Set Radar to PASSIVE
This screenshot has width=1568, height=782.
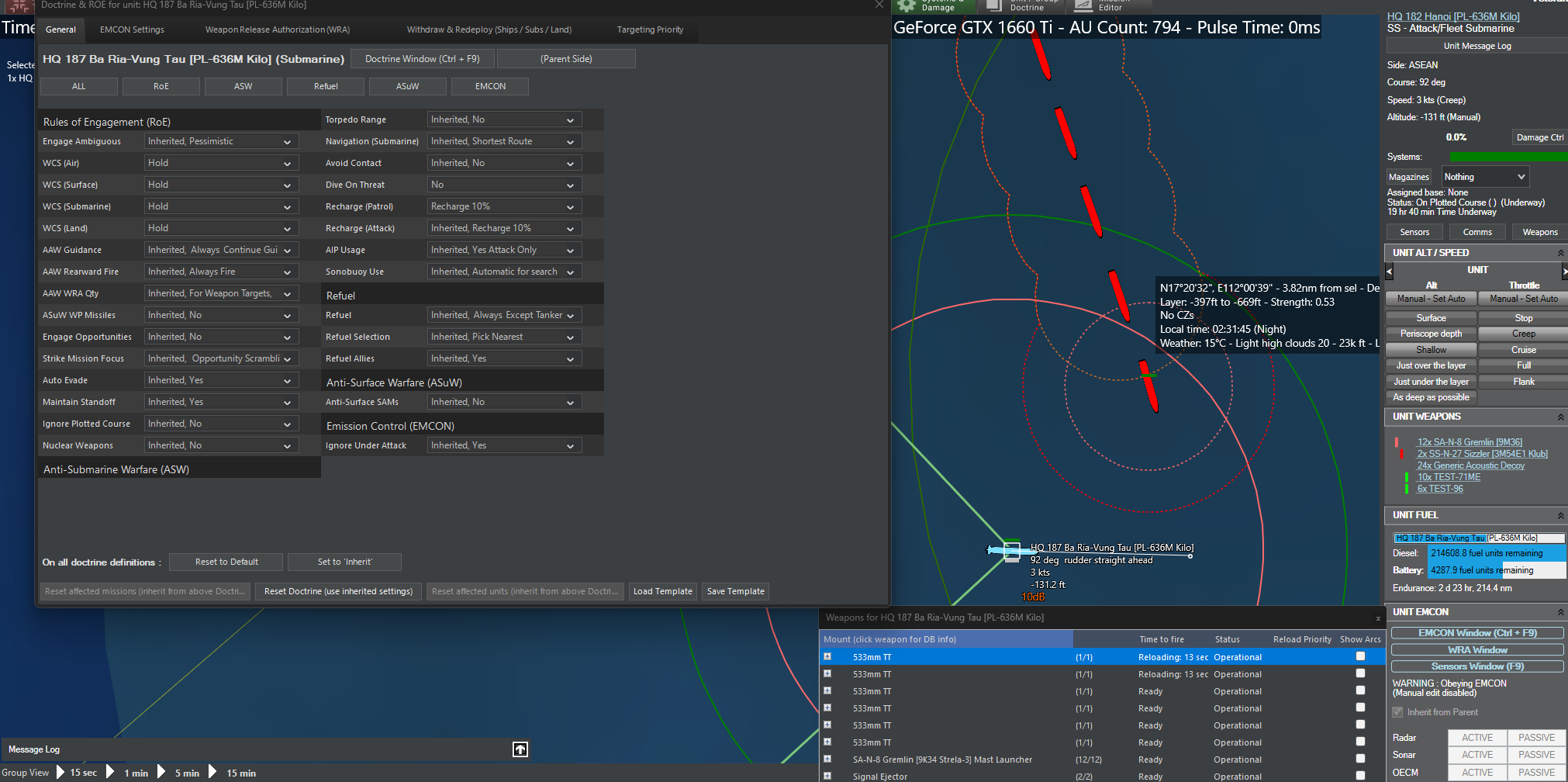[1536, 738]
